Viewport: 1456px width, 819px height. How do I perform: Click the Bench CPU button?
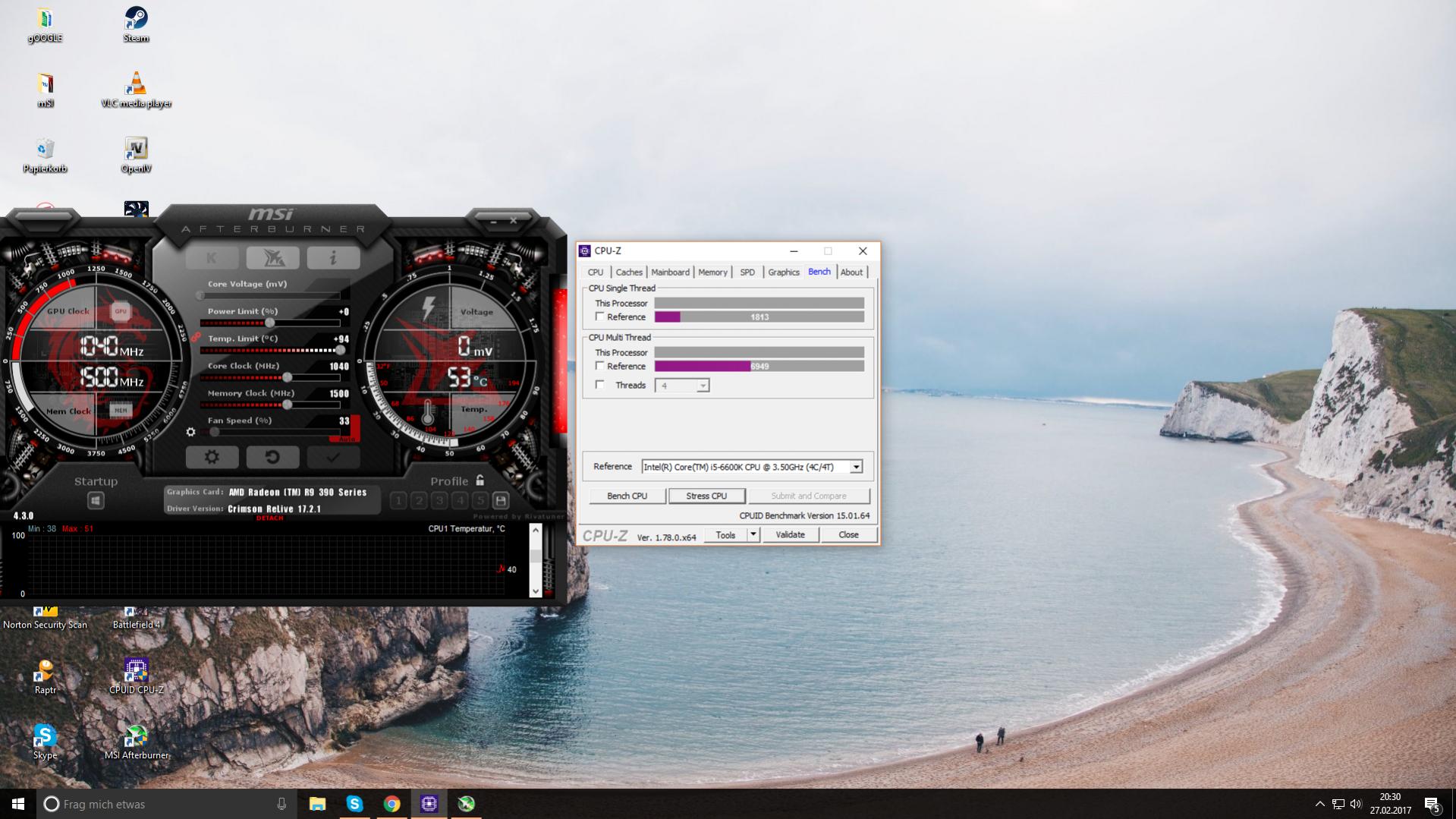pos(627,496)
